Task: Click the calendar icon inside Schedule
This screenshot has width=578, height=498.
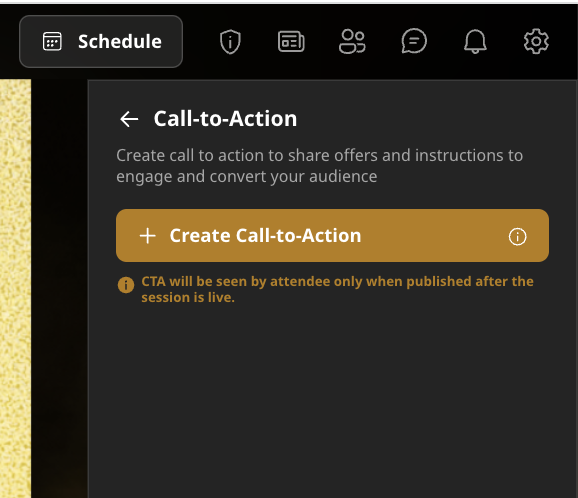Action: pyautogui.click(x=52, y=41)
